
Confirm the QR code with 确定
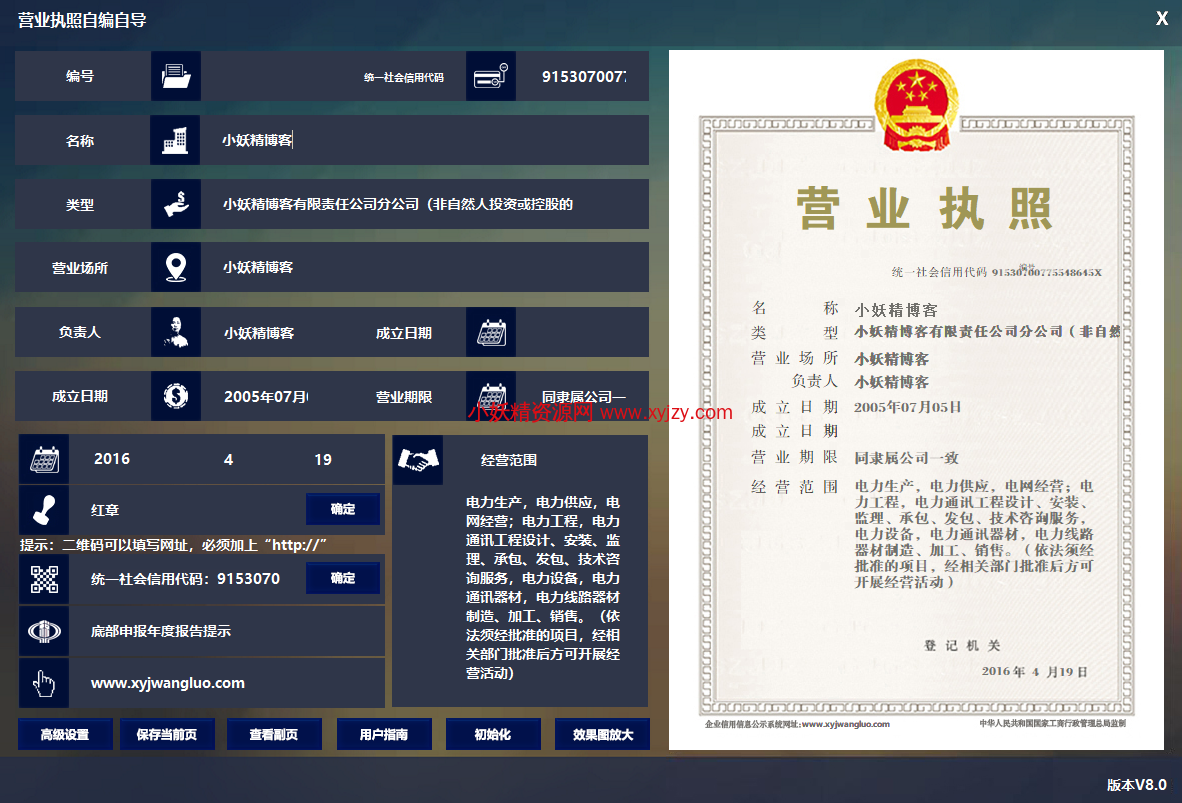[343, 578]
